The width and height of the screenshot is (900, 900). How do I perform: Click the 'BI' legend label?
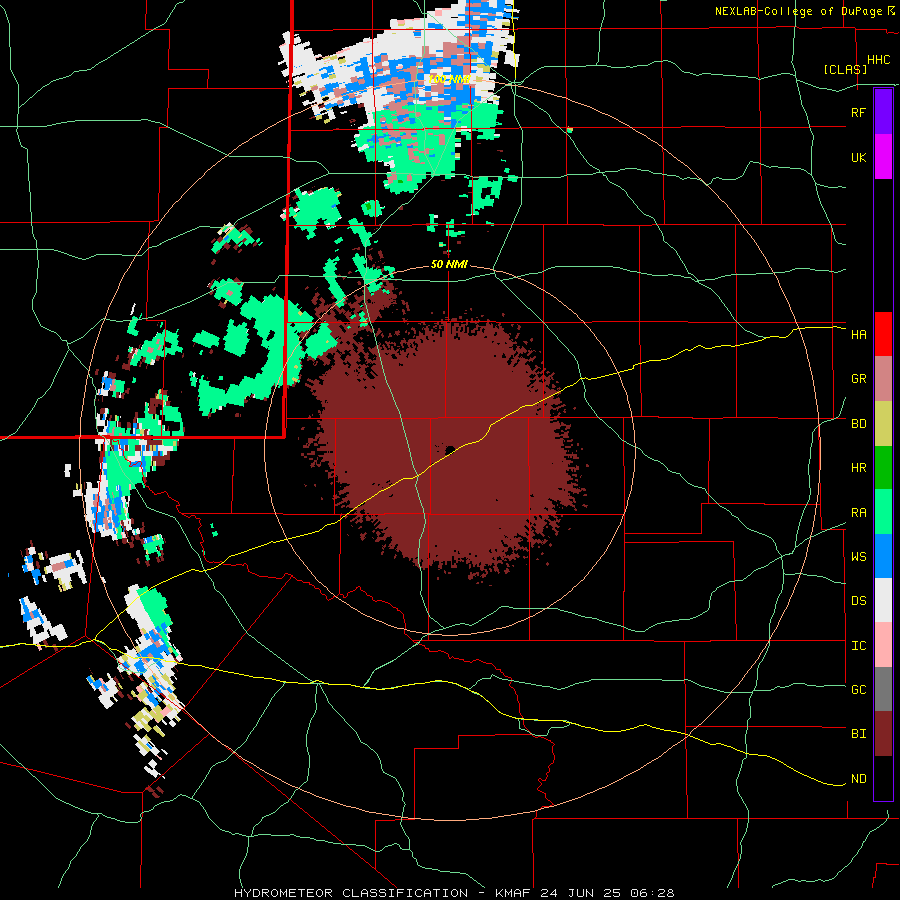coord(858,734)
